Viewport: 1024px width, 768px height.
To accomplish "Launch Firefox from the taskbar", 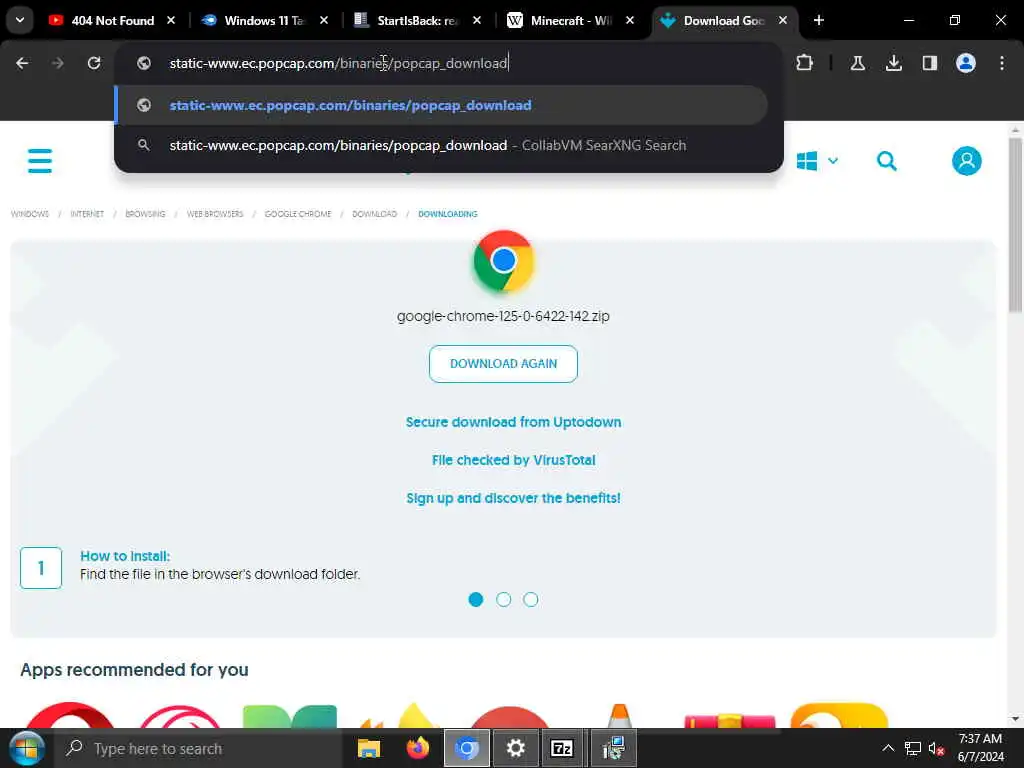I will coord(418,748).
